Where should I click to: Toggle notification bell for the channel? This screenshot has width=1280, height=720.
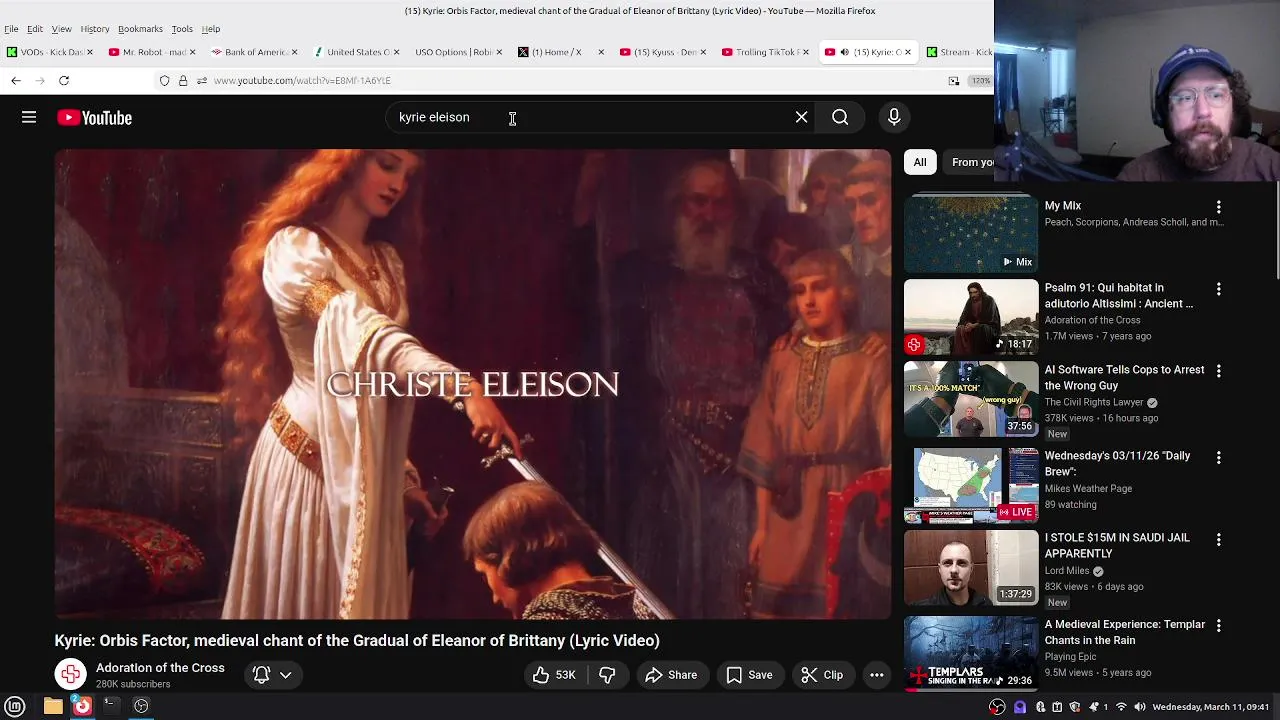(262, 675)
